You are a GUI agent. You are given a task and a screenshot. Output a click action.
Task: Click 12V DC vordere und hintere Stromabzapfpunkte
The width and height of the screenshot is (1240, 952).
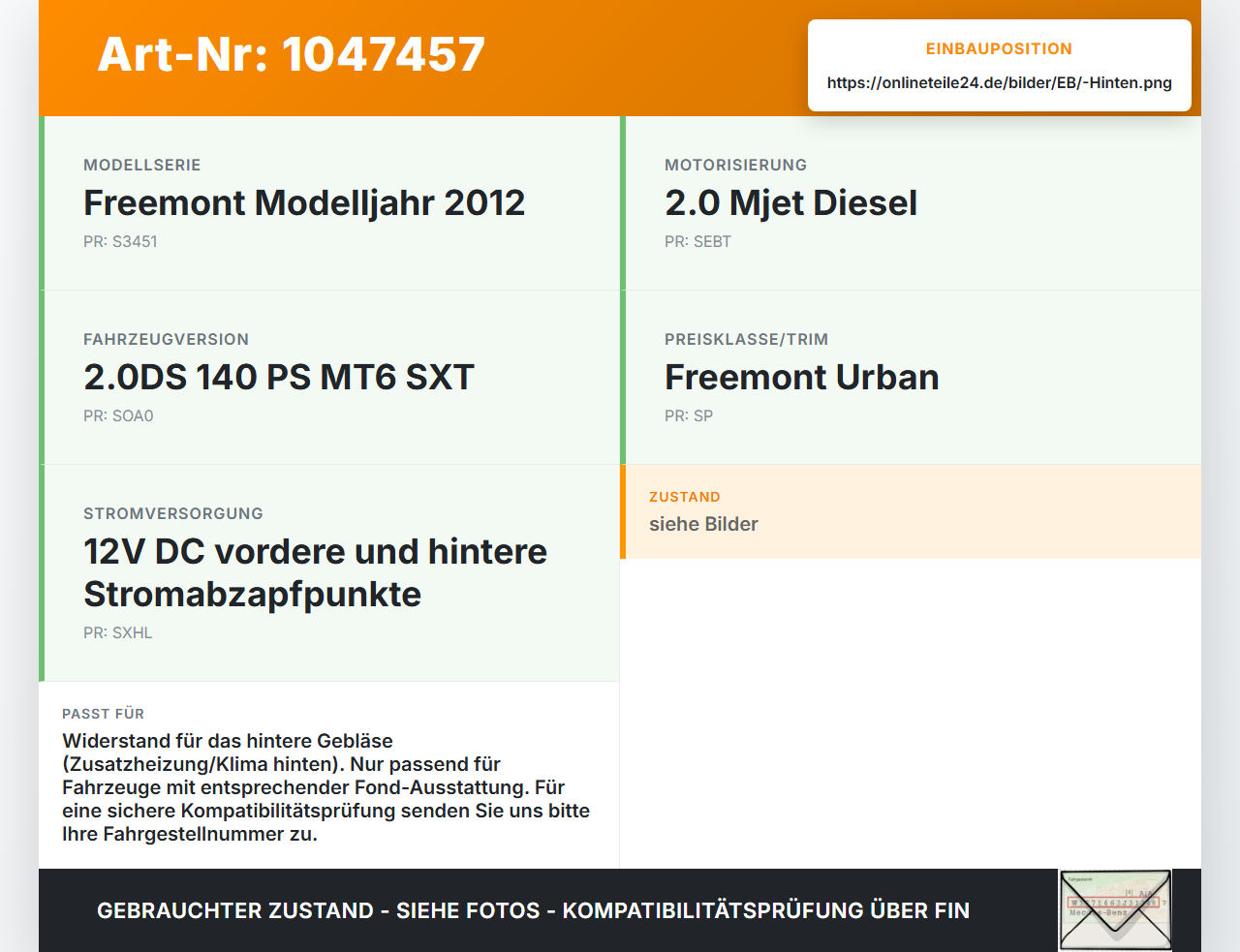pos(315,572)
